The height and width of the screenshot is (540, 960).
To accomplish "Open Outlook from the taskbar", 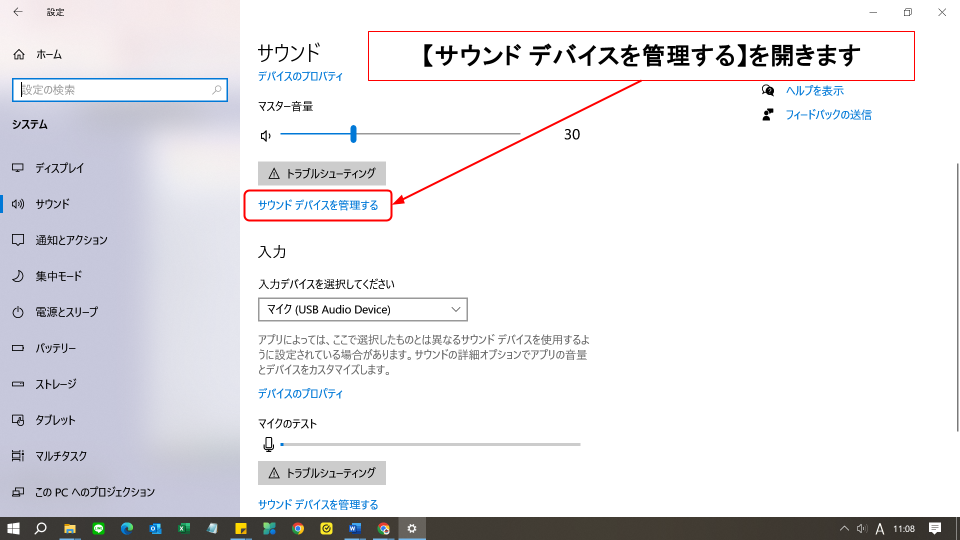I will (156, 528).
